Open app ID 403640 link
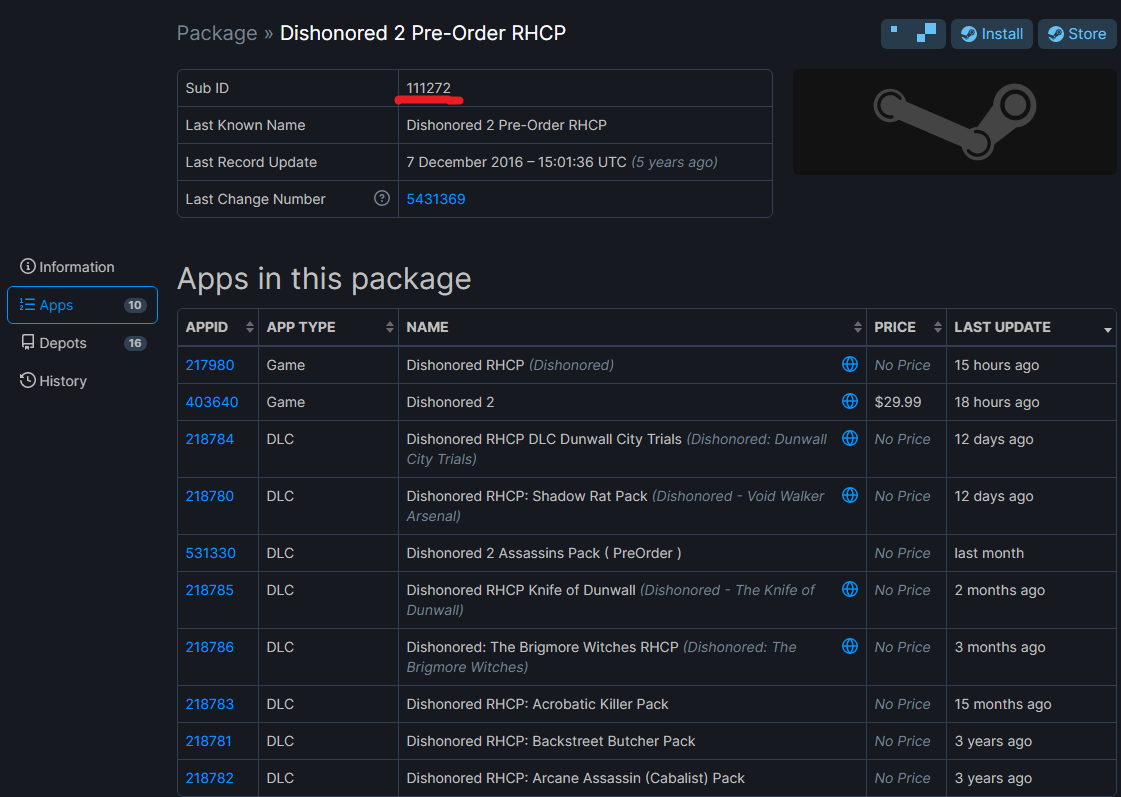The height and width of the screenshot is (797, 1121). click(212, 402)
